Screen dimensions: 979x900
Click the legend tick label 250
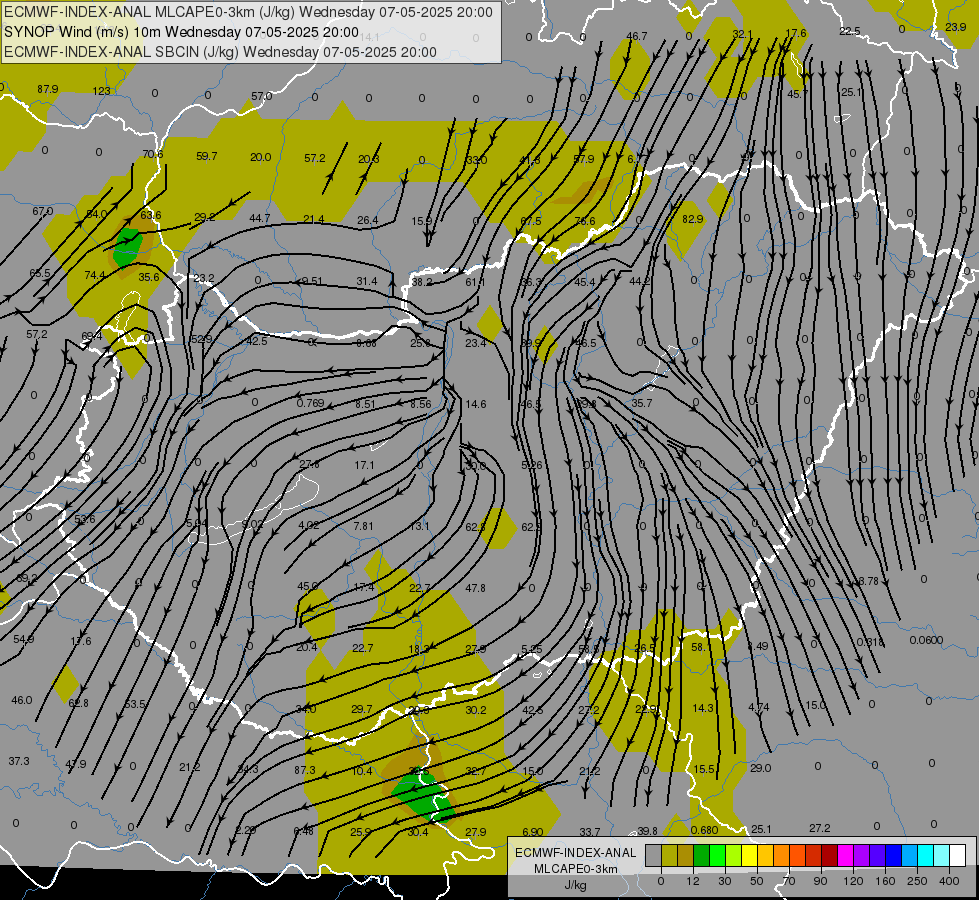point(917,881)
